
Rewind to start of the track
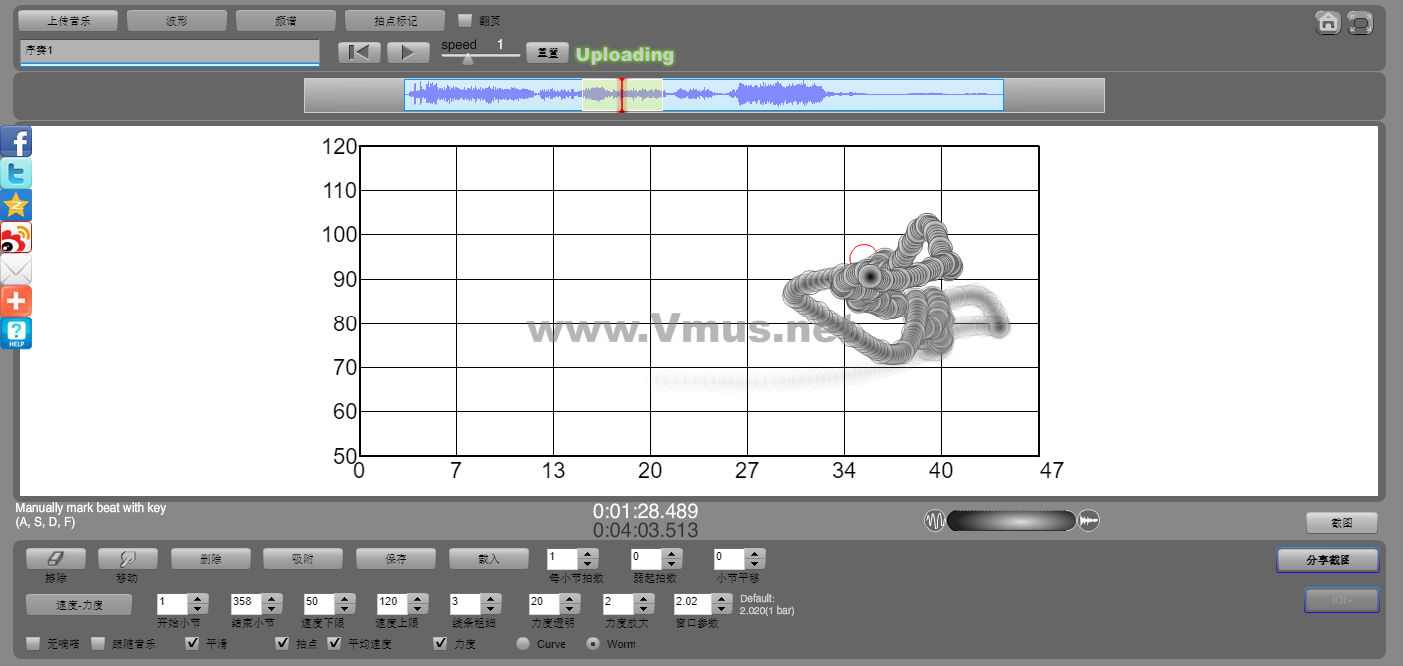pos(359,53)
